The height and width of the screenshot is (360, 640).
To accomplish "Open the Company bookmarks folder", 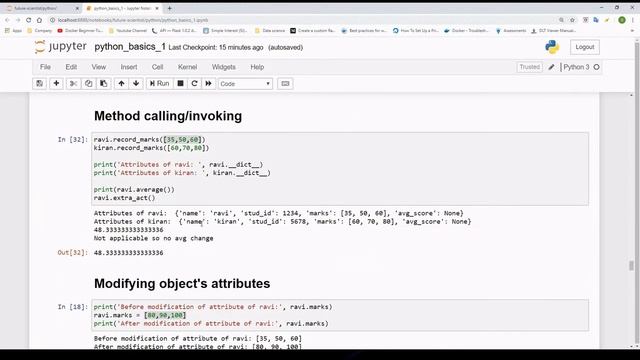I will click(x=40, y=31).
